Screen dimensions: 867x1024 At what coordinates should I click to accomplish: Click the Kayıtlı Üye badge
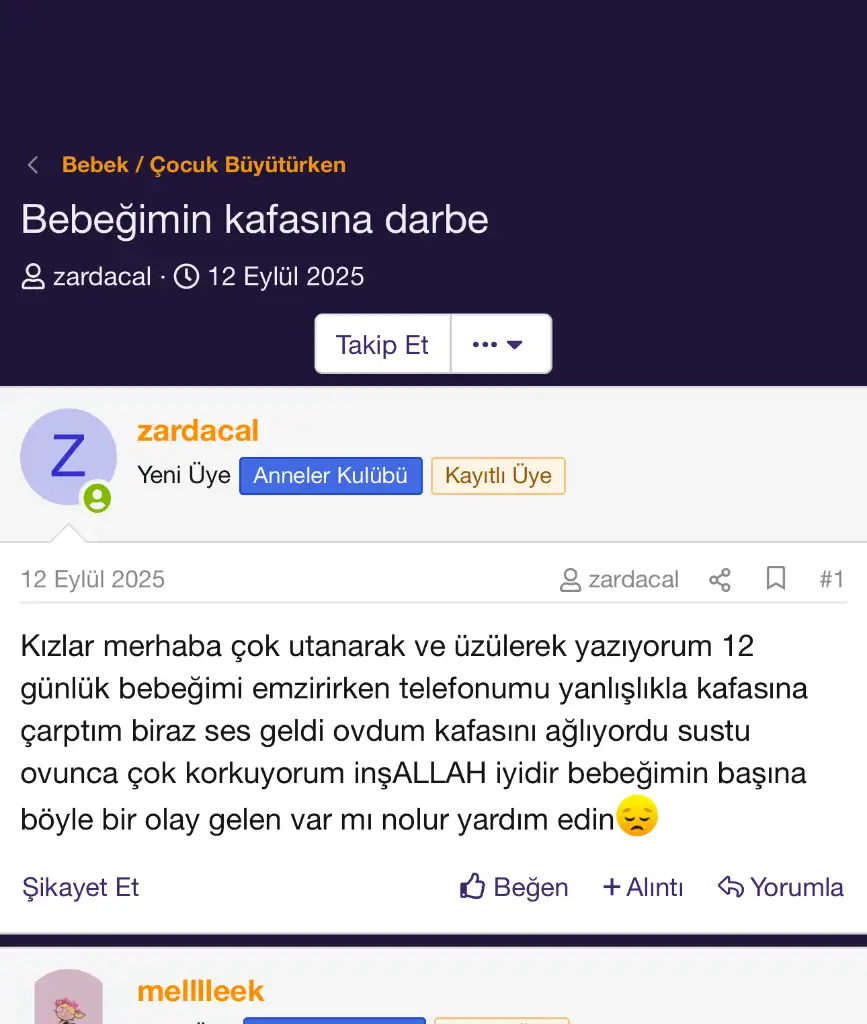pos(498,476)
